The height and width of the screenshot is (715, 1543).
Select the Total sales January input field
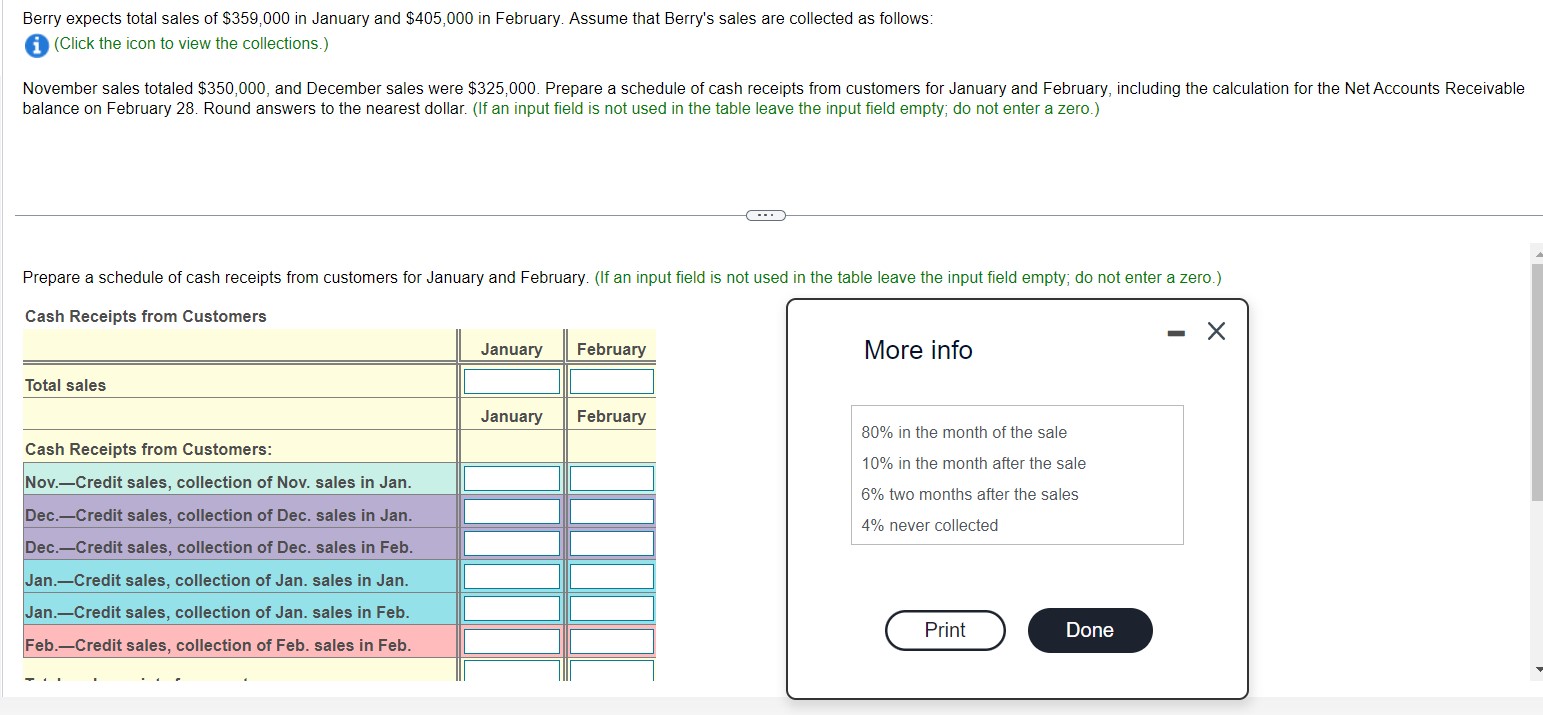pyautogui.click(x=510, y=381)
